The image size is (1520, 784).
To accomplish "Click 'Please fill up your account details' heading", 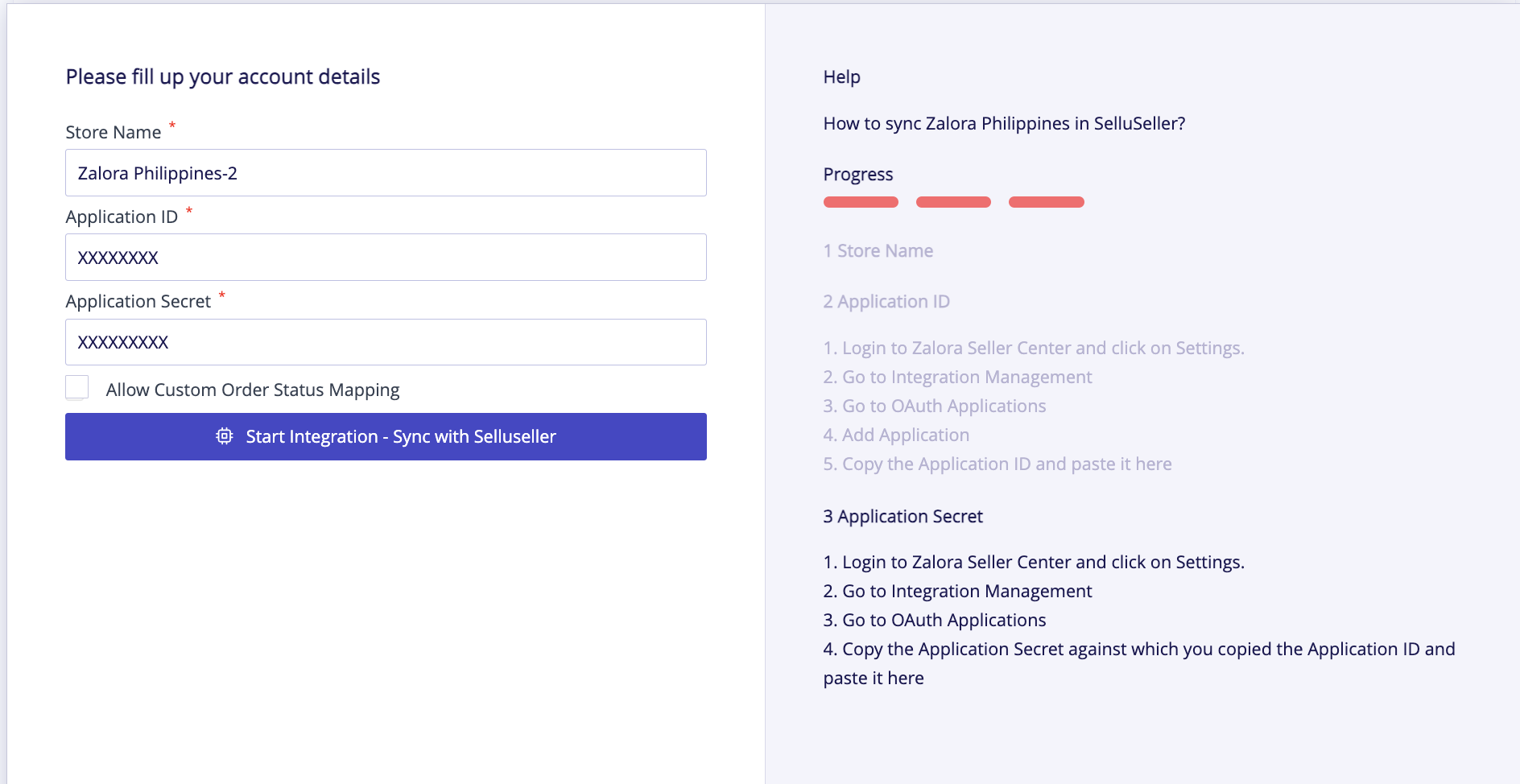I will pyautogui.click(x=223, y=76).
